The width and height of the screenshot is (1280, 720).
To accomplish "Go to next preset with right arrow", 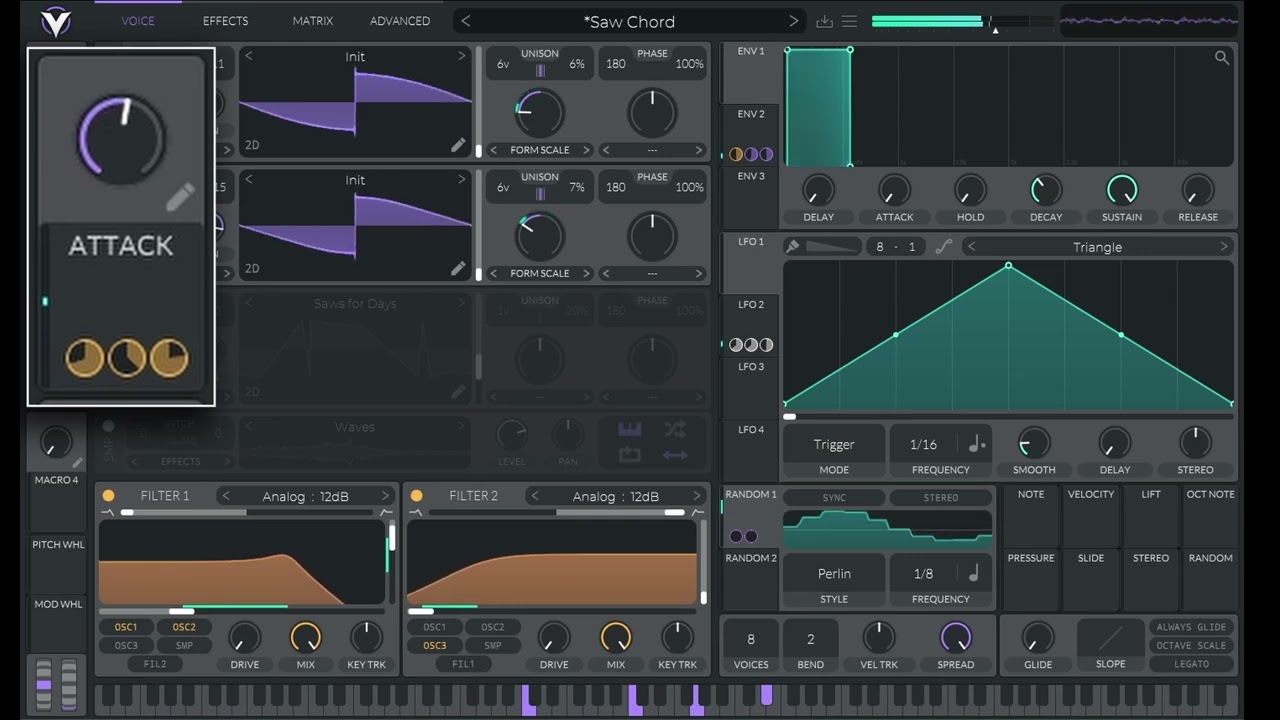I will (x=793, y=21).
